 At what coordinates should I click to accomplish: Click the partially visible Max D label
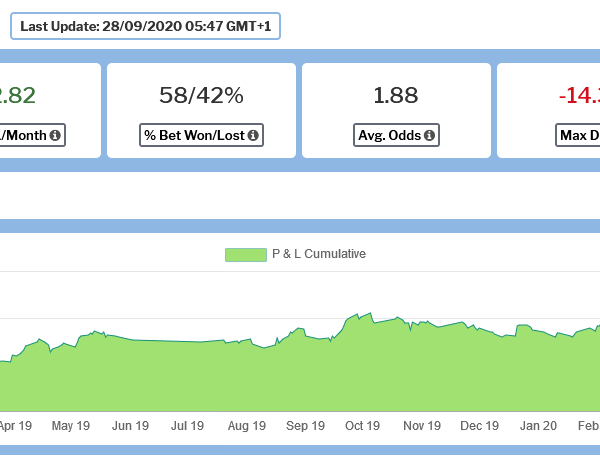579,135
